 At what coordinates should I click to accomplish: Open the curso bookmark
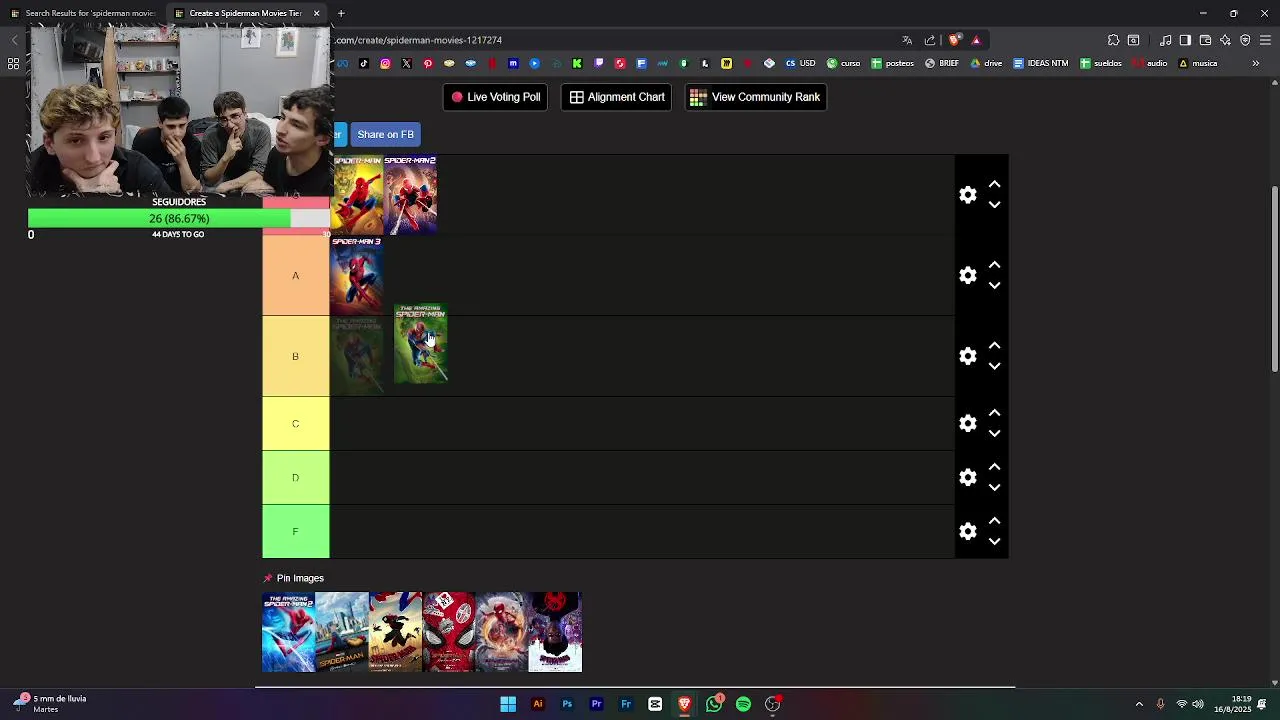(x=843, y=63)
